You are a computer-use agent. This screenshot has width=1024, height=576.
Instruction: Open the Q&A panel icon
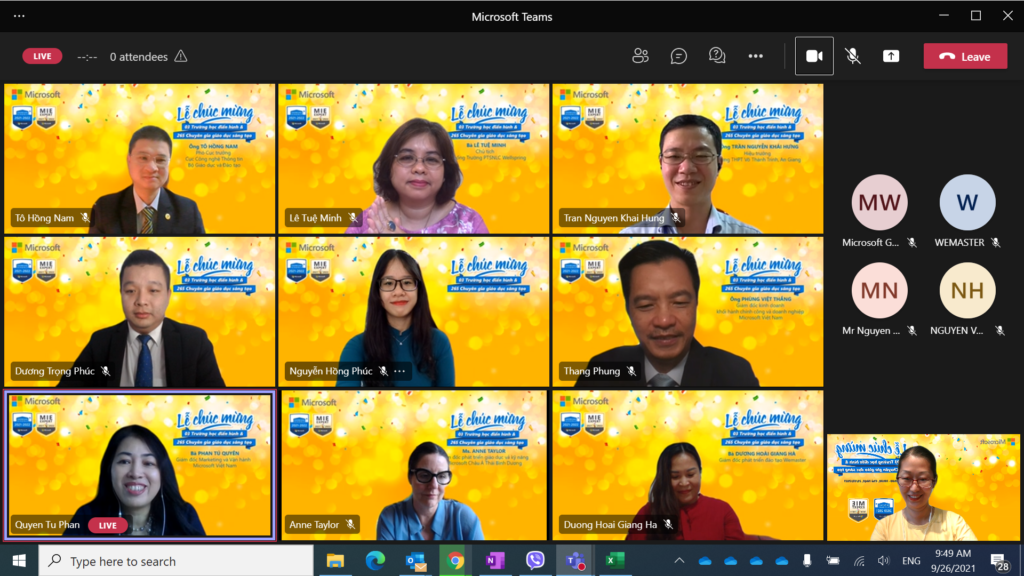(x=717, y=56)
